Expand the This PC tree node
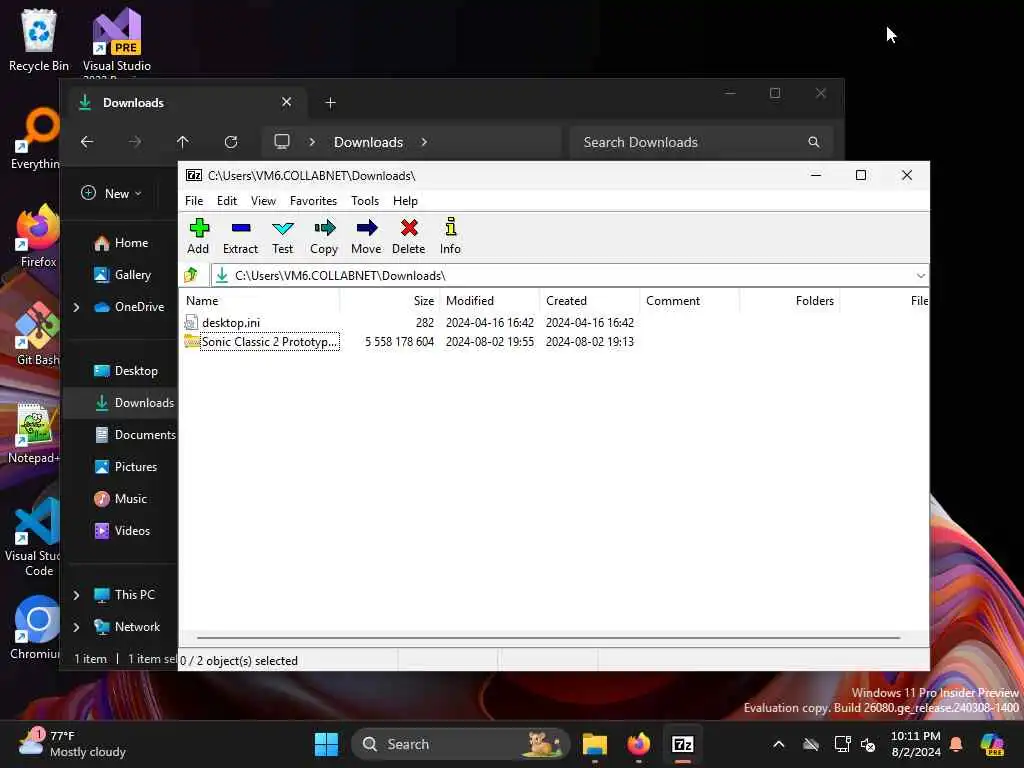 coord(76,595)
